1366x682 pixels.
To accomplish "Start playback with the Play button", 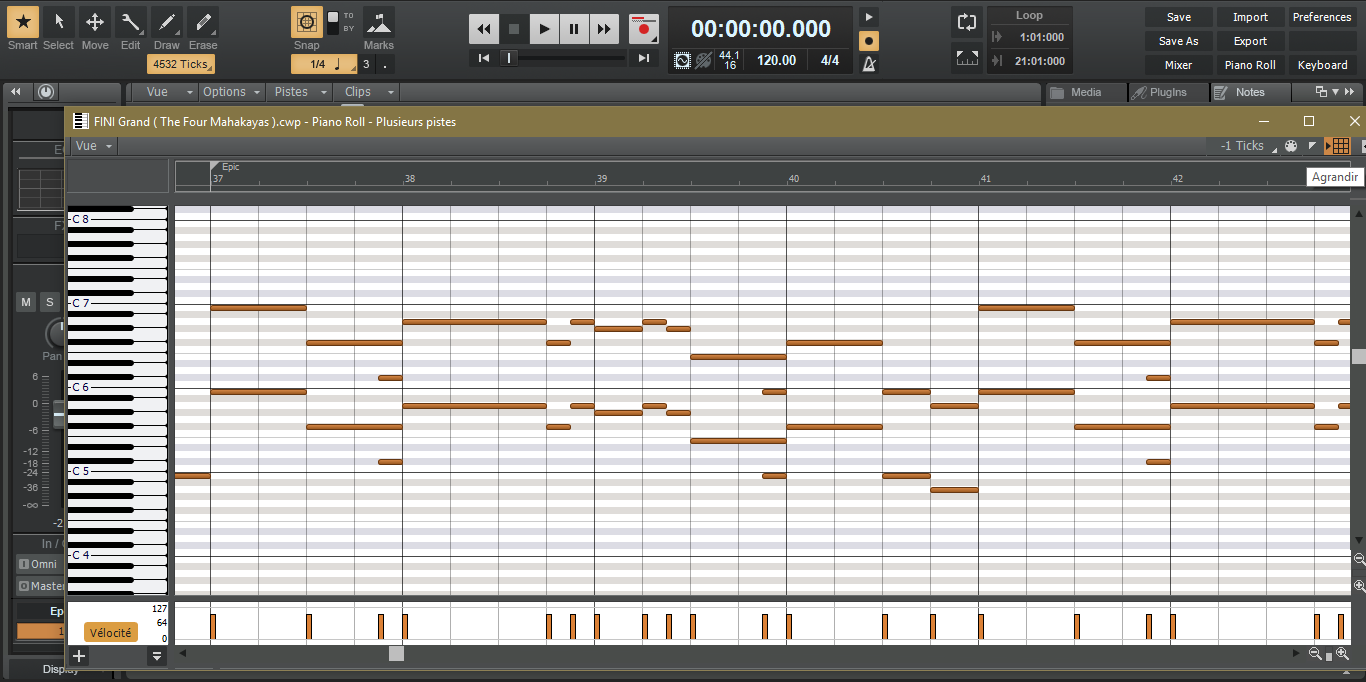I will (543, 29).
